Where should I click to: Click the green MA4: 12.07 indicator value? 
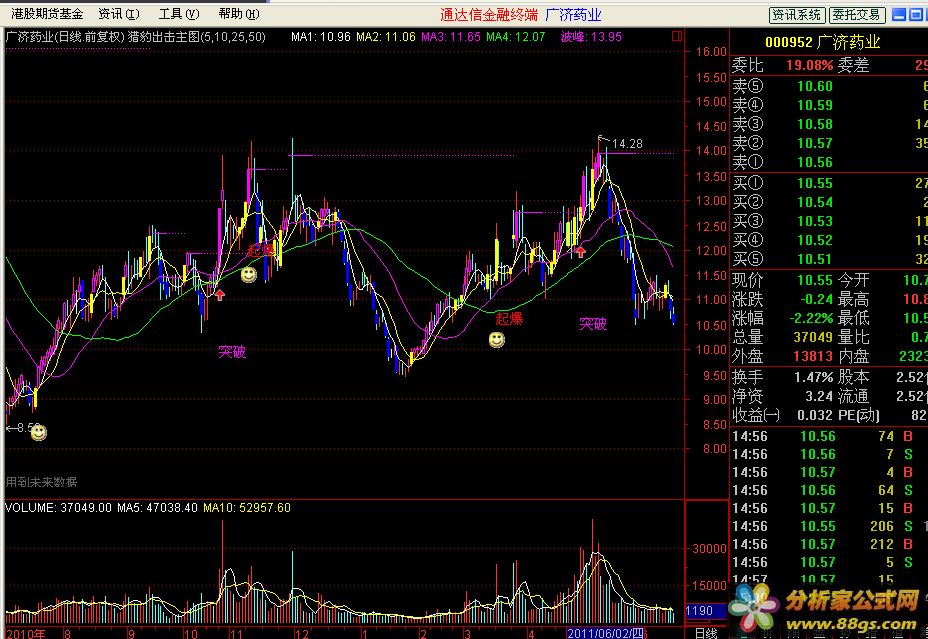[515, 37]
